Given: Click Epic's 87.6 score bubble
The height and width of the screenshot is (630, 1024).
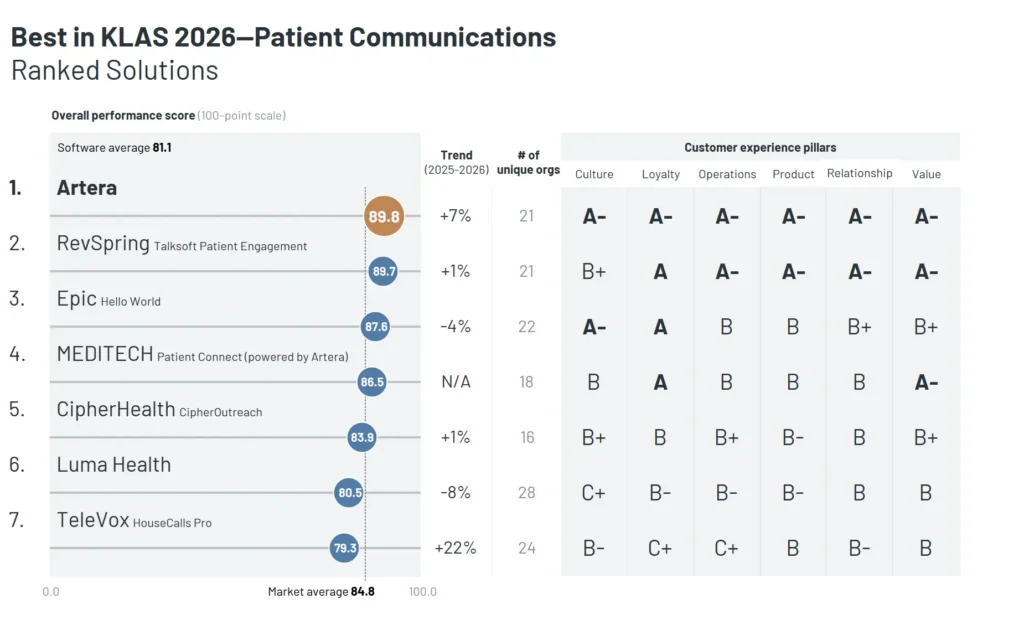Looking at the screenshot, I should coord(376,327).
